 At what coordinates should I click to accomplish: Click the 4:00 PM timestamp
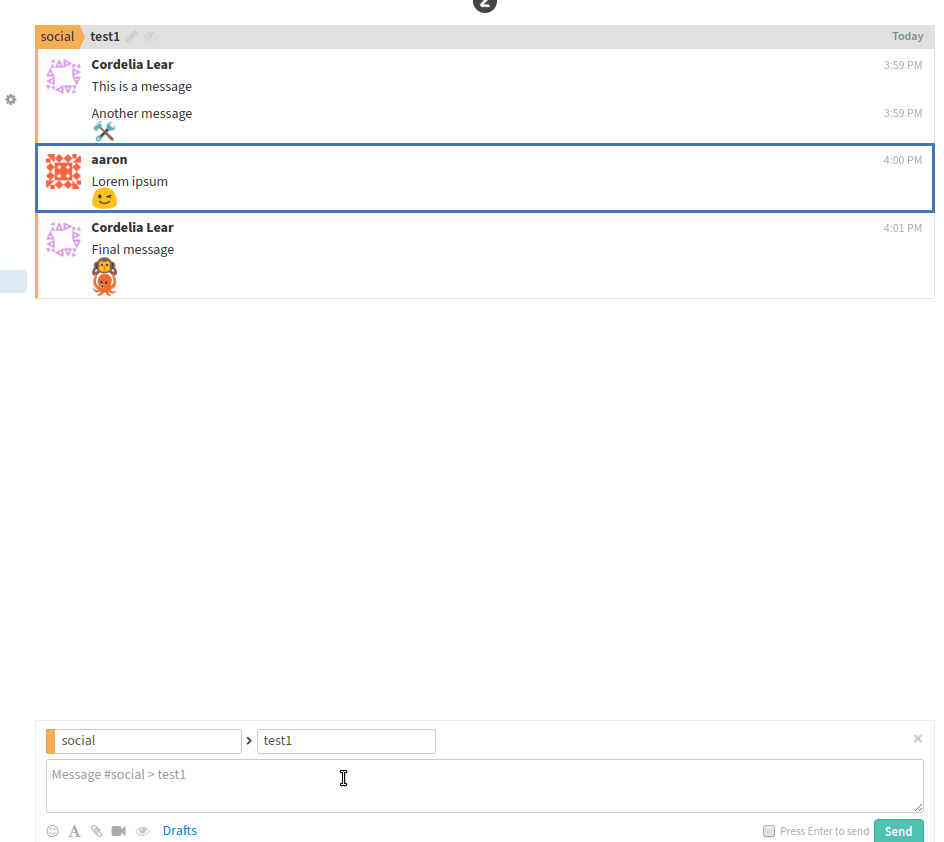tap(902, 160)
